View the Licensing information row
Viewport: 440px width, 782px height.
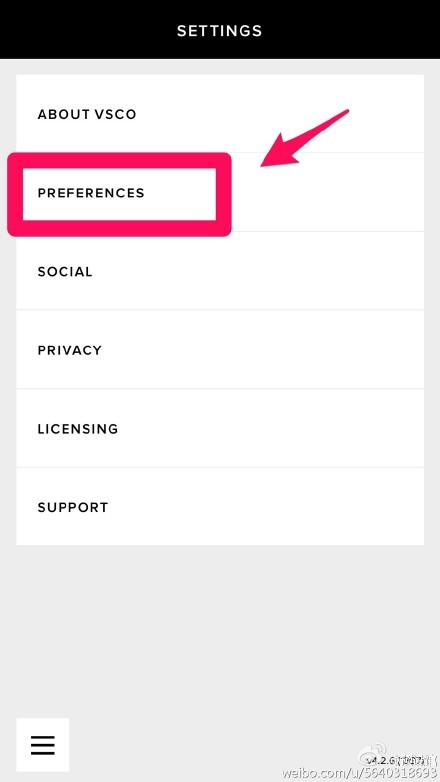(x=220, y=428)
